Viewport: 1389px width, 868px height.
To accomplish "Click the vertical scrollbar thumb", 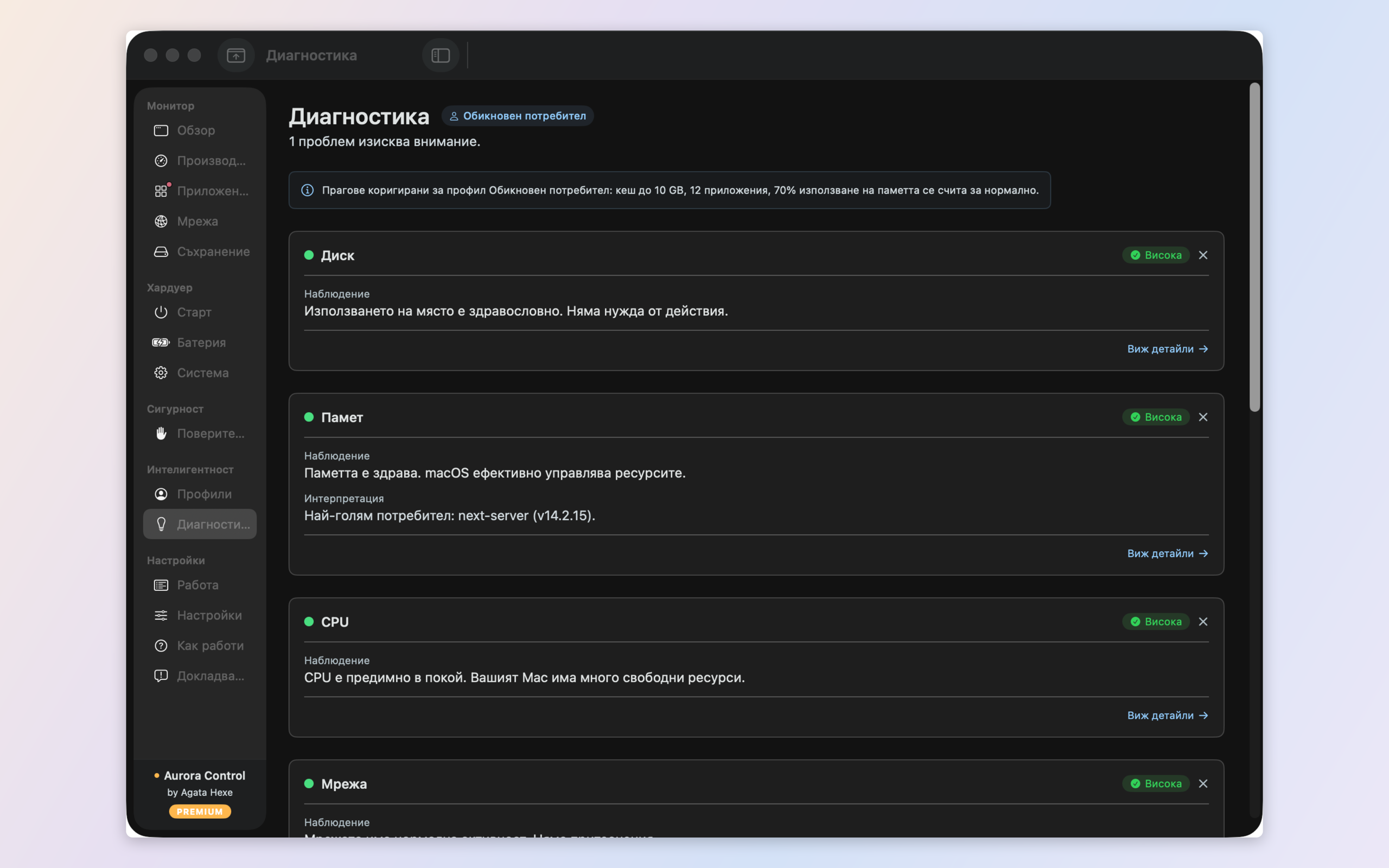I will point(1254,247).
